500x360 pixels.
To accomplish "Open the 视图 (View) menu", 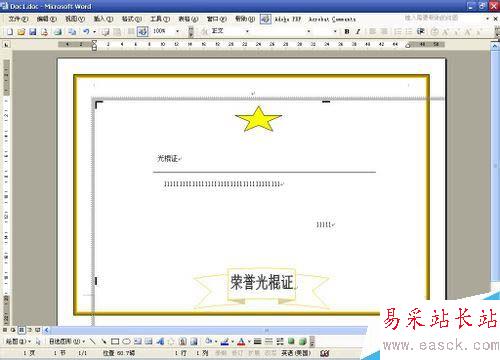I will [x=75, y=19].
